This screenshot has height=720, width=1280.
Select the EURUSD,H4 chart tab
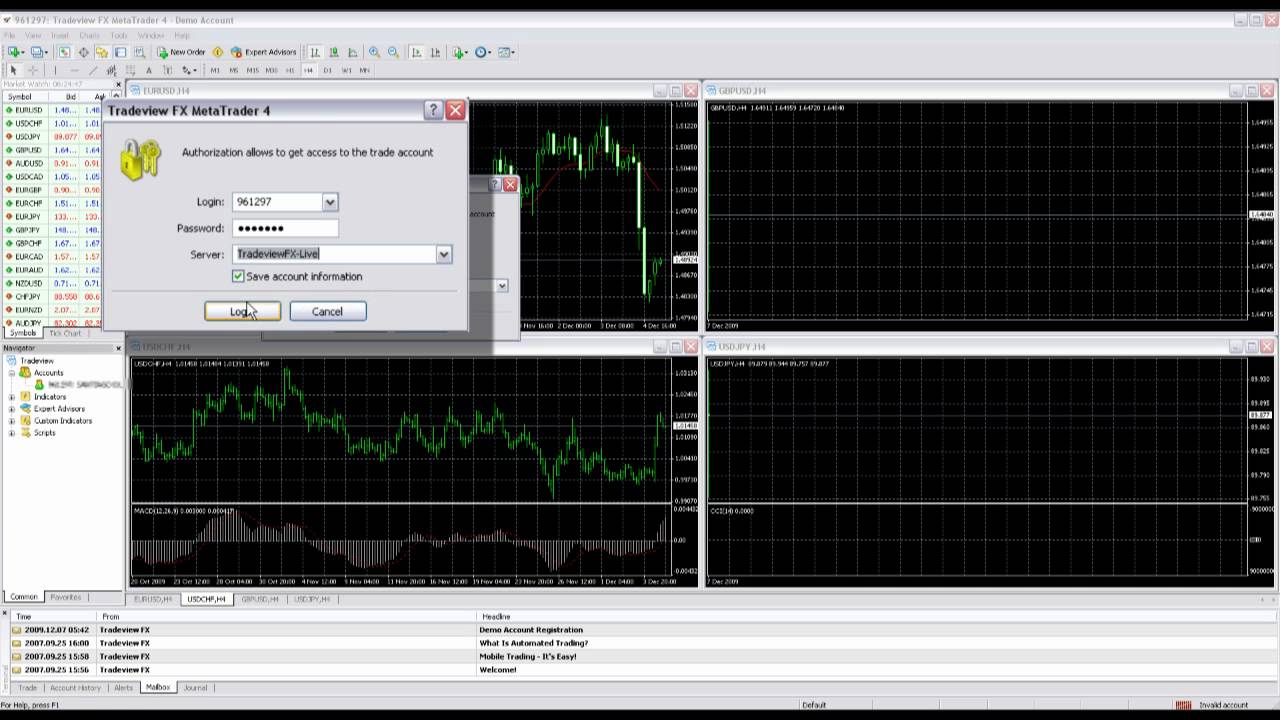click(x=153, y=598)
